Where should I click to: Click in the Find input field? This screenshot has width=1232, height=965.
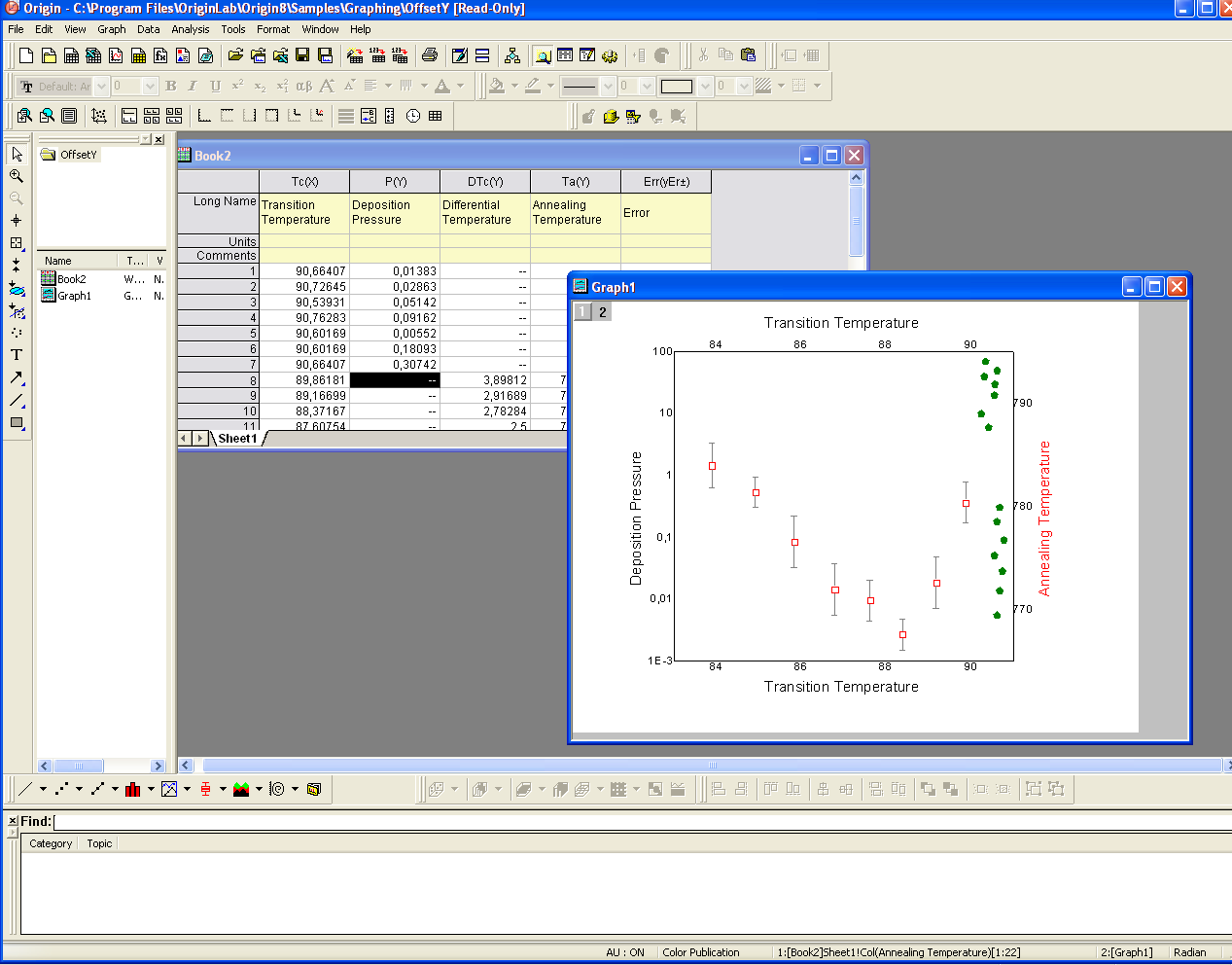coord(642,821)
